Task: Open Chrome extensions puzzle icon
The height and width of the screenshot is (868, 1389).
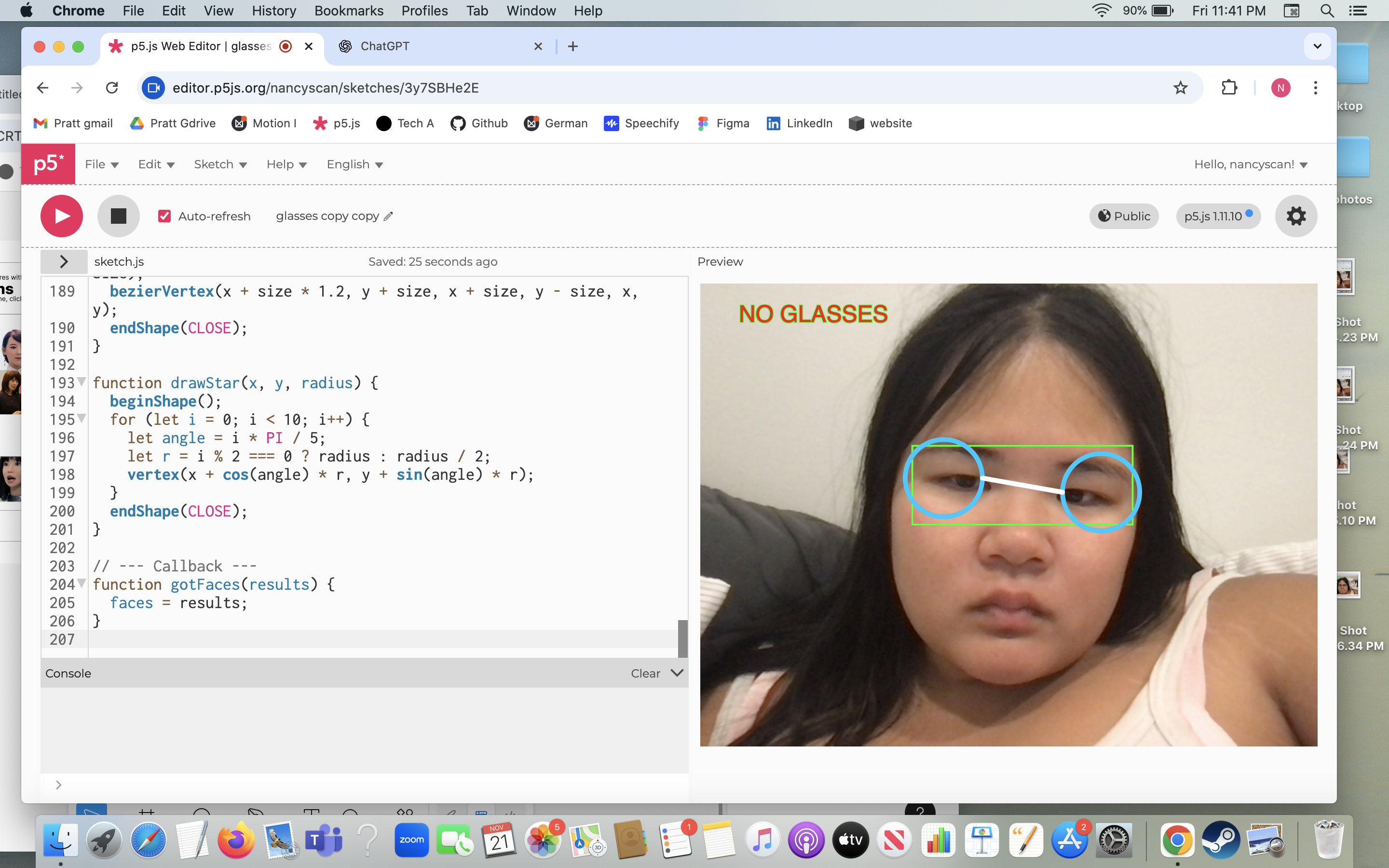Action: [1229, 88]
